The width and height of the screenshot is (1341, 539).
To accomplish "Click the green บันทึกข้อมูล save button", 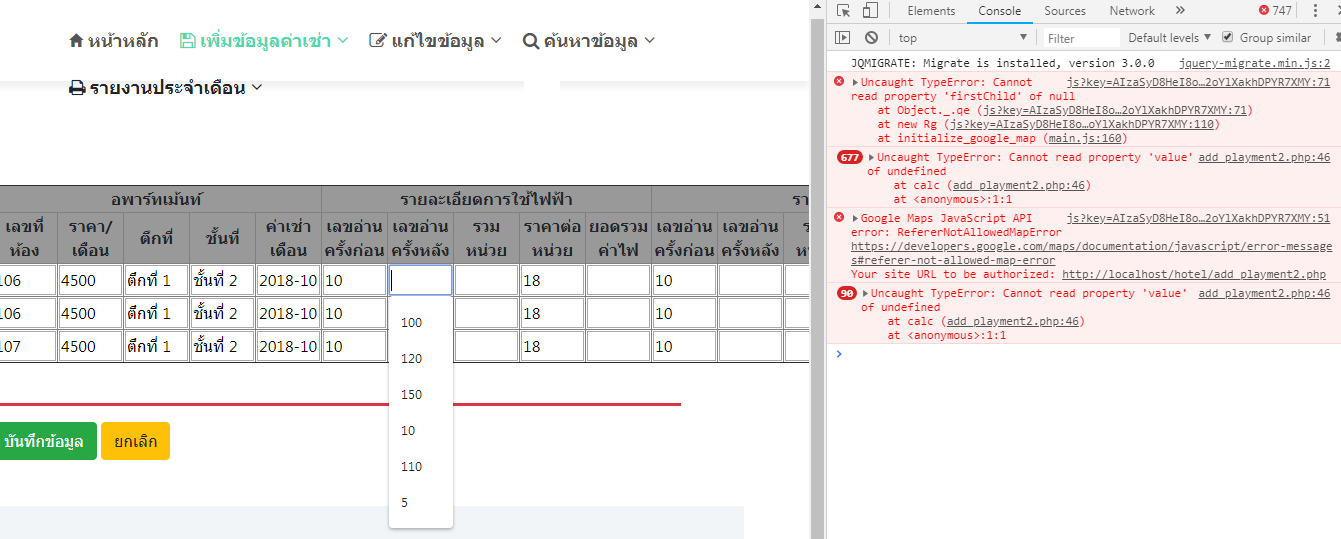I will coord(43,441).
